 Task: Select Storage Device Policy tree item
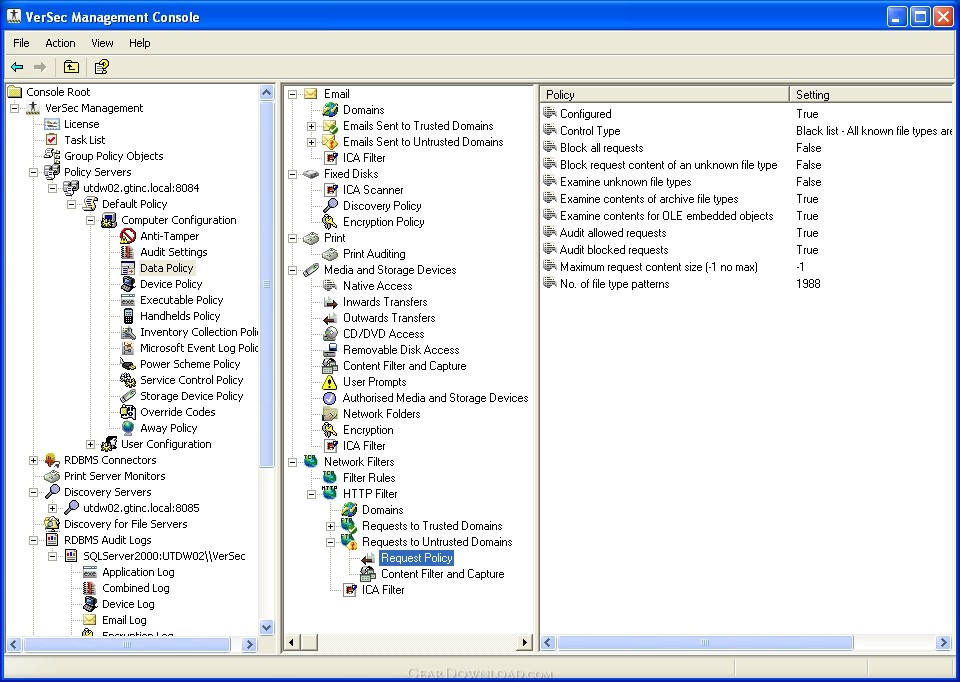pyautogui.click(x=191, y=396)
